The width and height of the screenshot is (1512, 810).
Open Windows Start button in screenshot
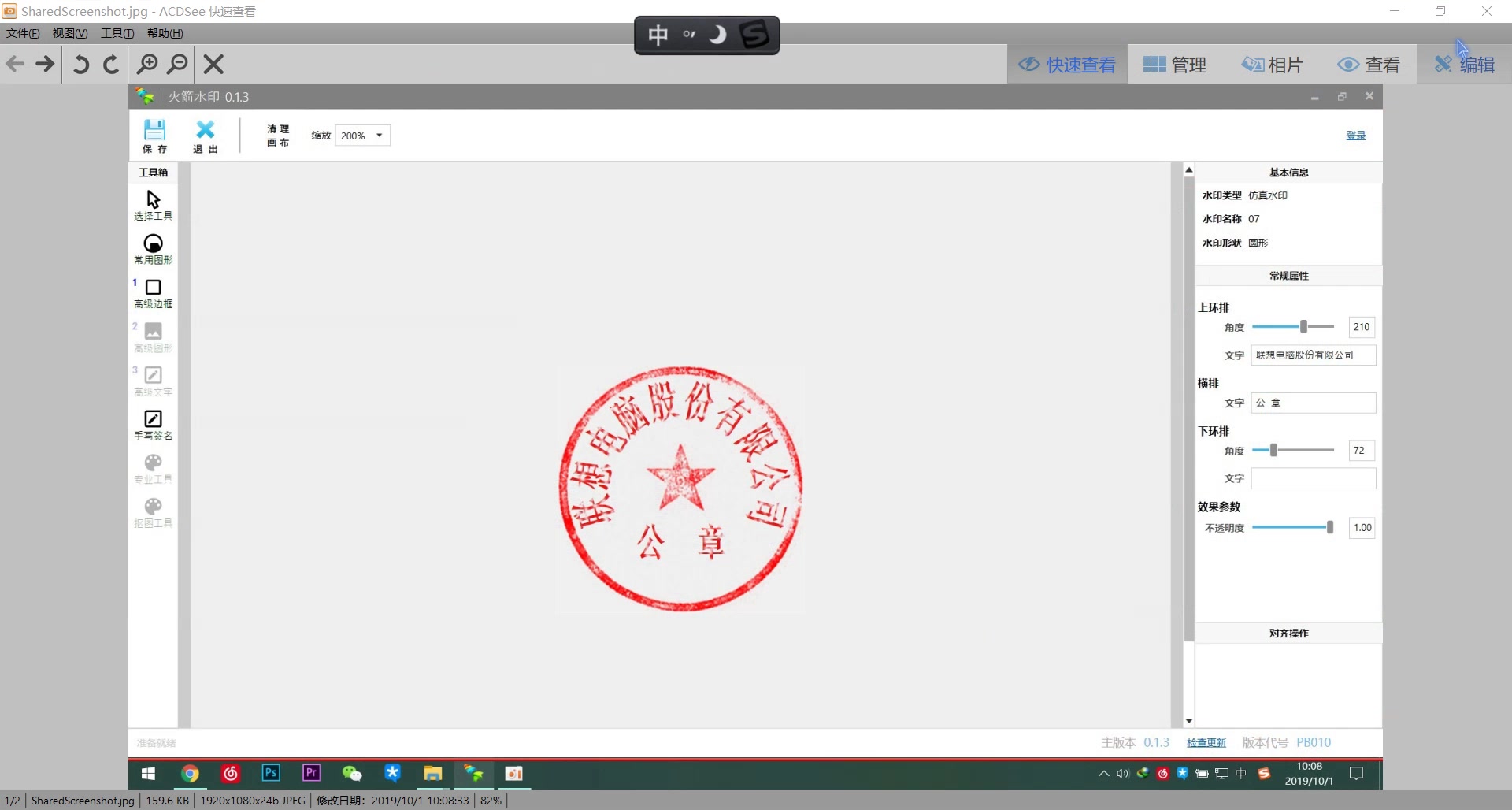[x=148, y=774]
